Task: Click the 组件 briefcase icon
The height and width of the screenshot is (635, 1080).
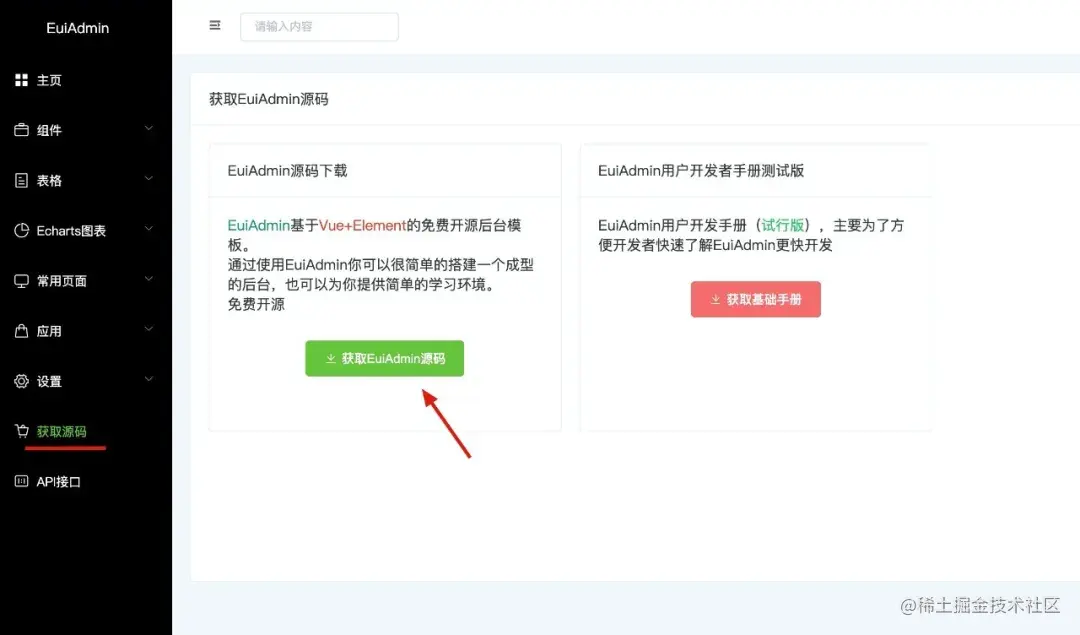Action: [21, 129]
